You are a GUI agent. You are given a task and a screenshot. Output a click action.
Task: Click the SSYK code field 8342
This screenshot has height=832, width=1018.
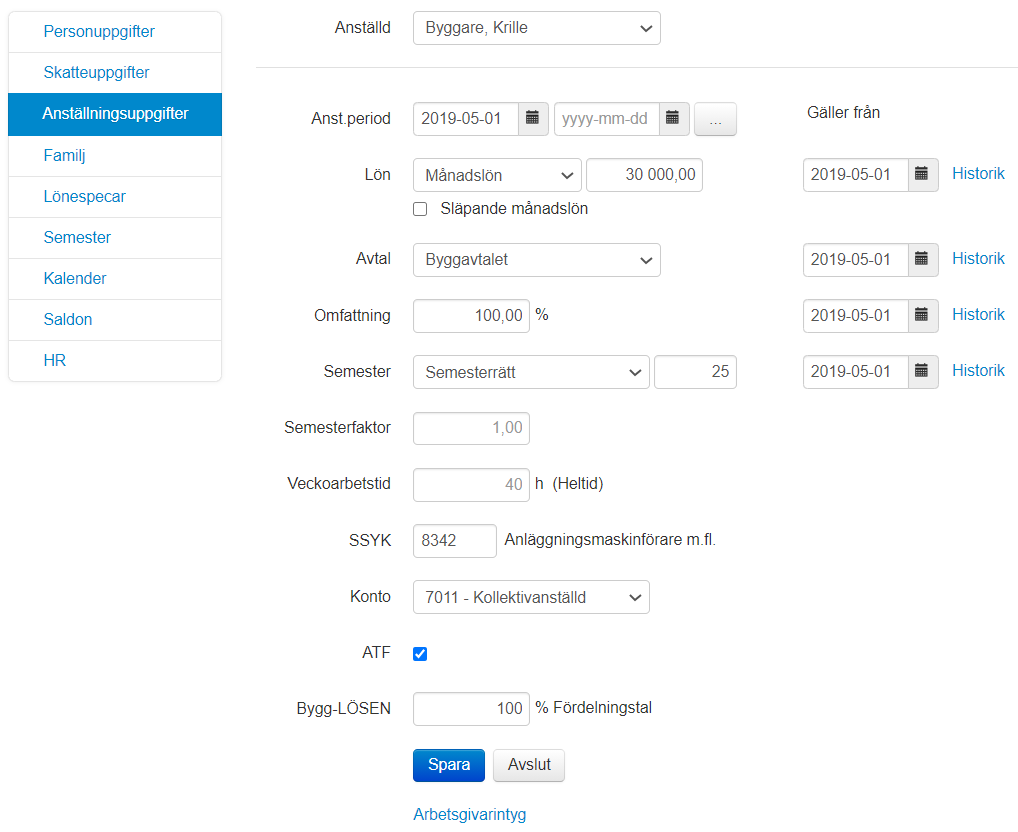pyautogui.click(x=454, y=541)
